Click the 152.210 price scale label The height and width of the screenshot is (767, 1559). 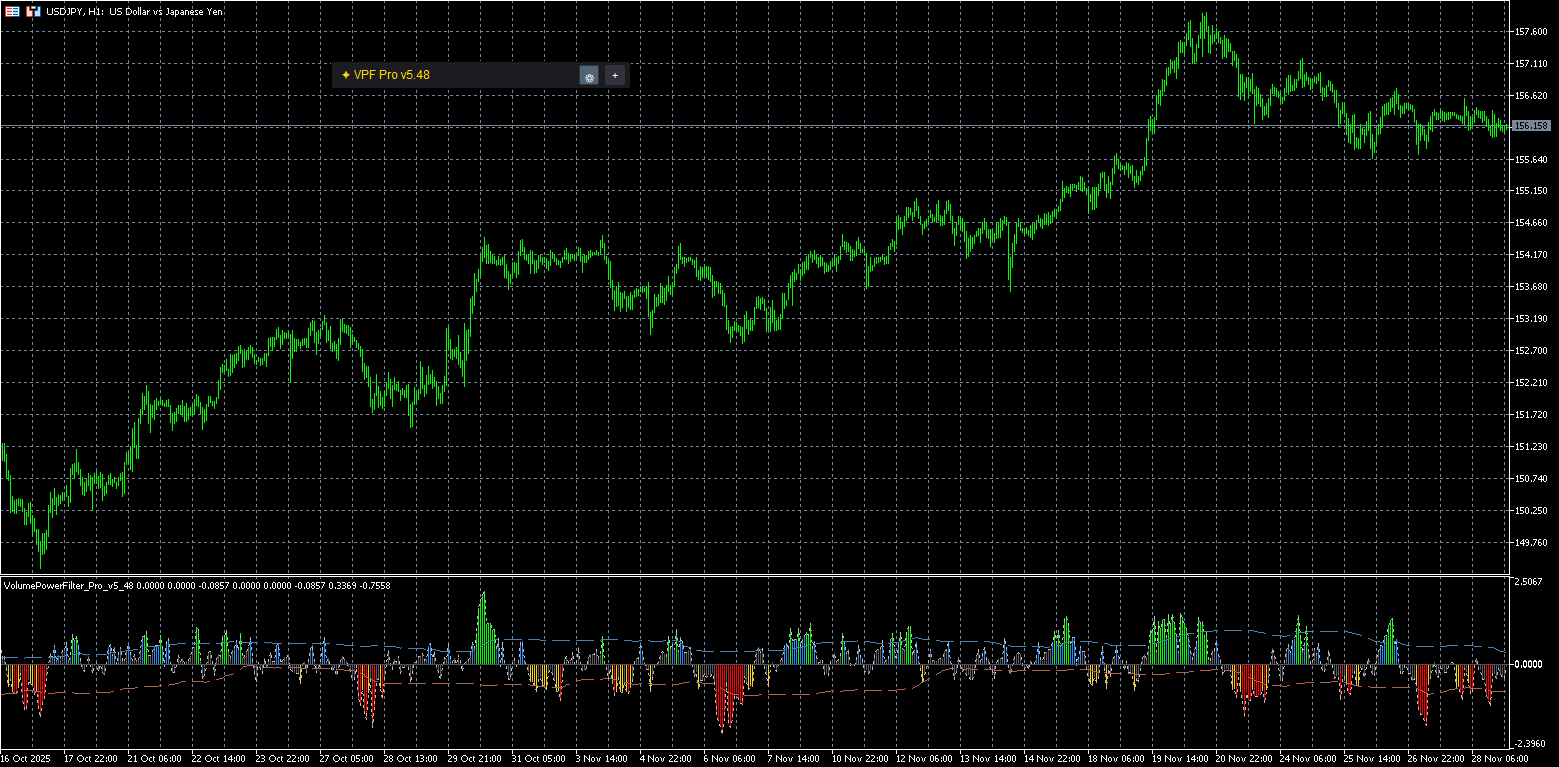click(1531, 383)
